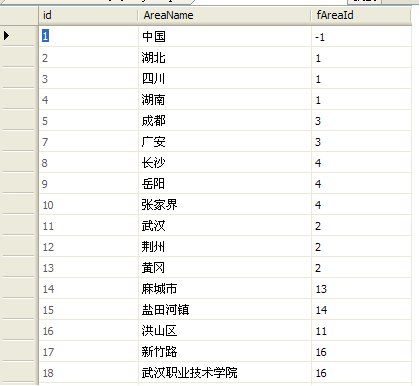Click the fAreaId cell in the 新竹路 row
The height and width of the screenshot is (386, 420).
pyautogui.click(x=361, y=352)
